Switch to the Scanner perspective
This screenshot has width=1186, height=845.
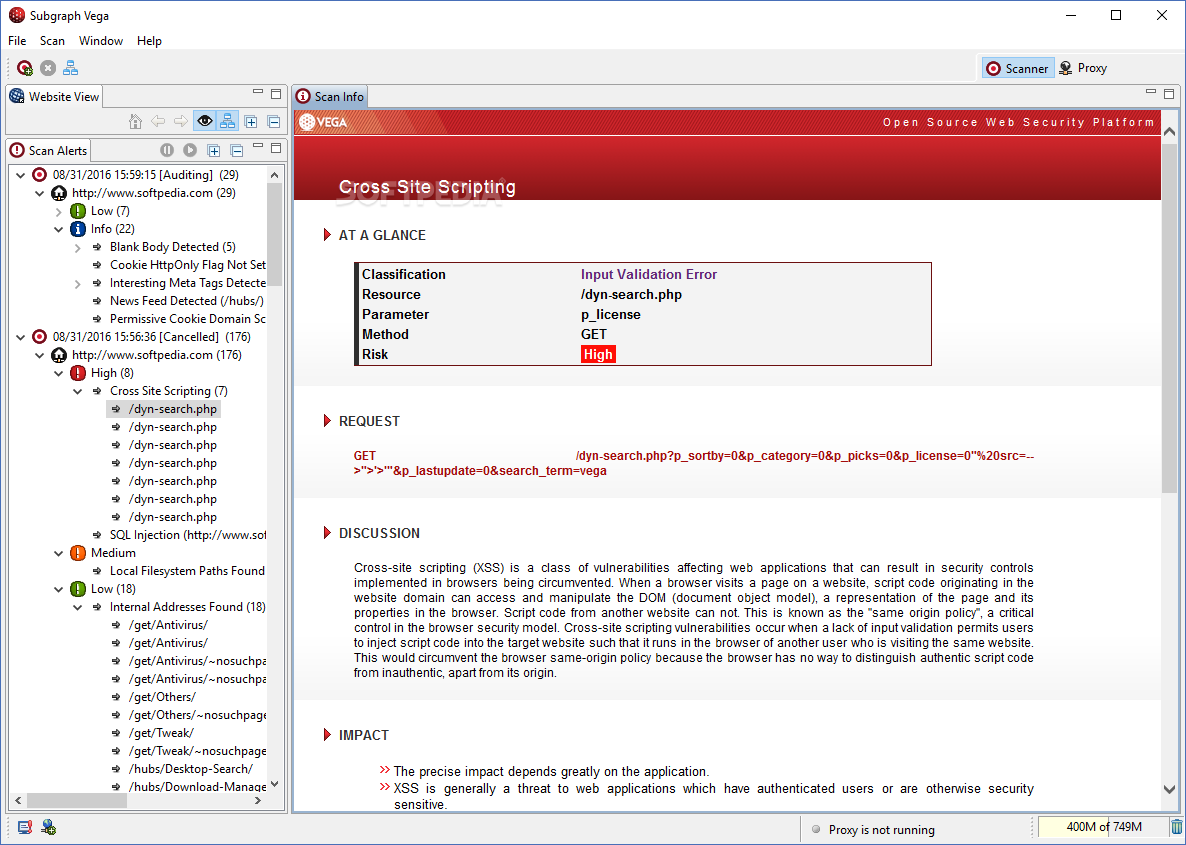click(x=1018, y=68)
